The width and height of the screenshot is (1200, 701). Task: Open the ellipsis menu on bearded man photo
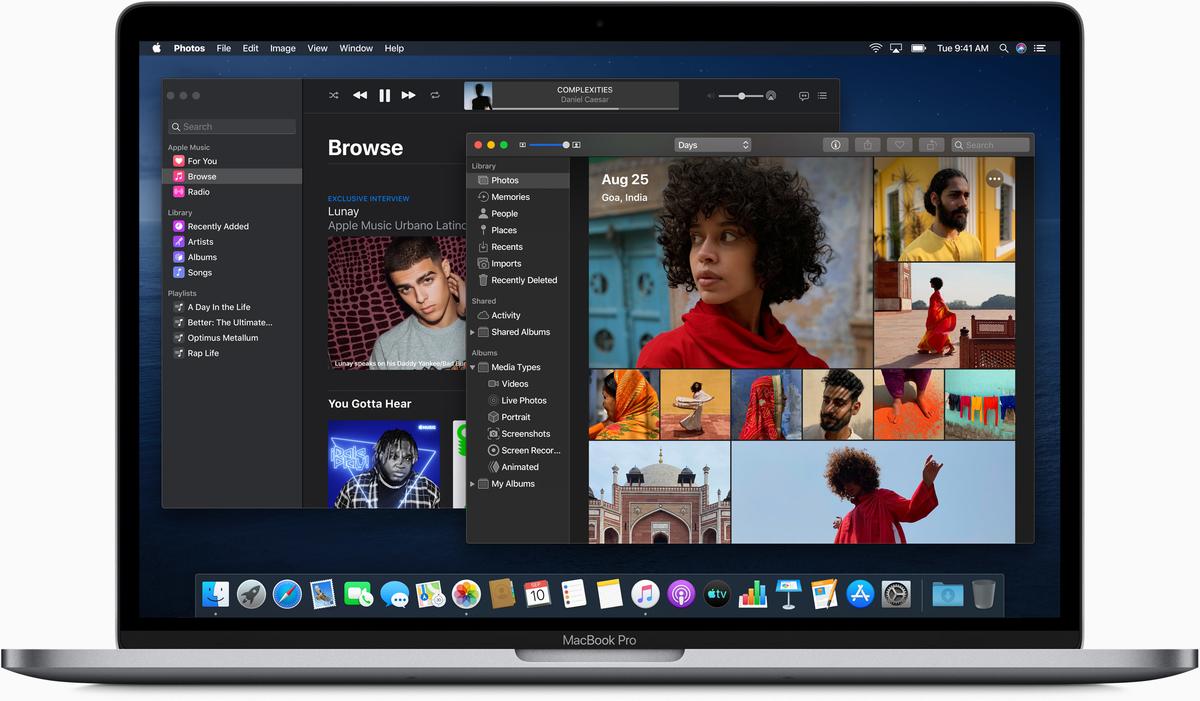993,179
